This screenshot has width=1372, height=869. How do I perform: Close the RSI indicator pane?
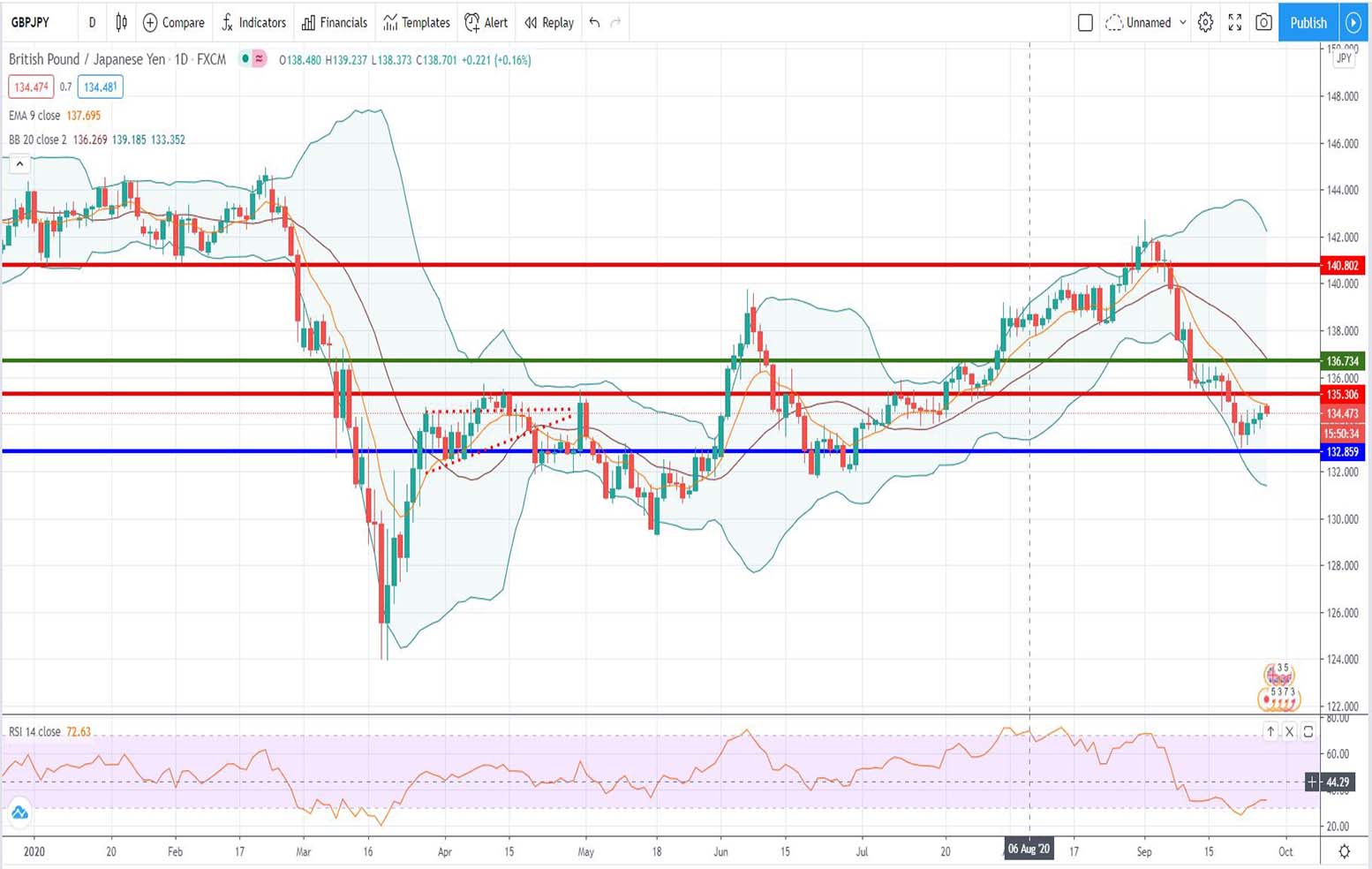point(1289,731)
